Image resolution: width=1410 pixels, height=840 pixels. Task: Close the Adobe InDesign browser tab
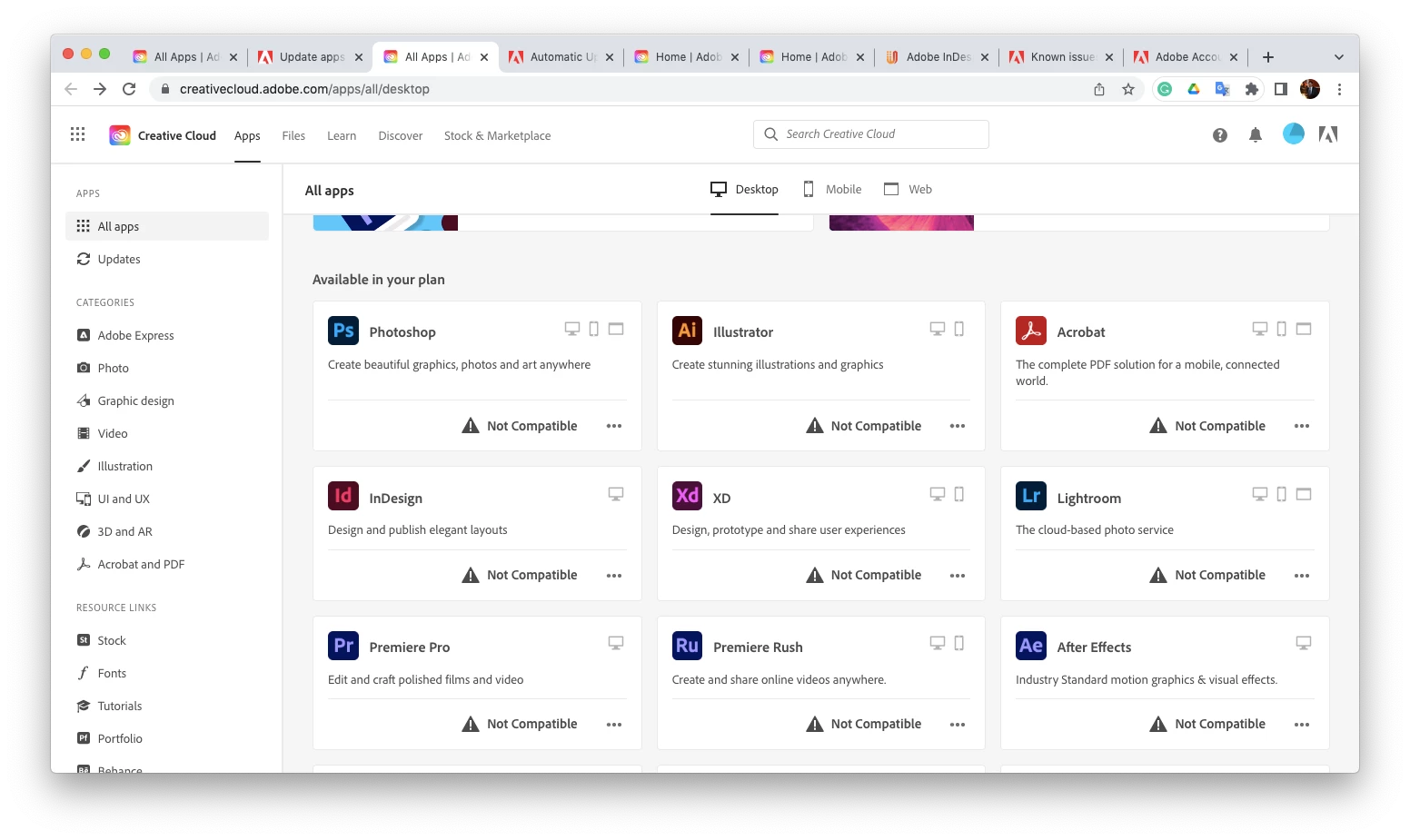tap(985, 57)
